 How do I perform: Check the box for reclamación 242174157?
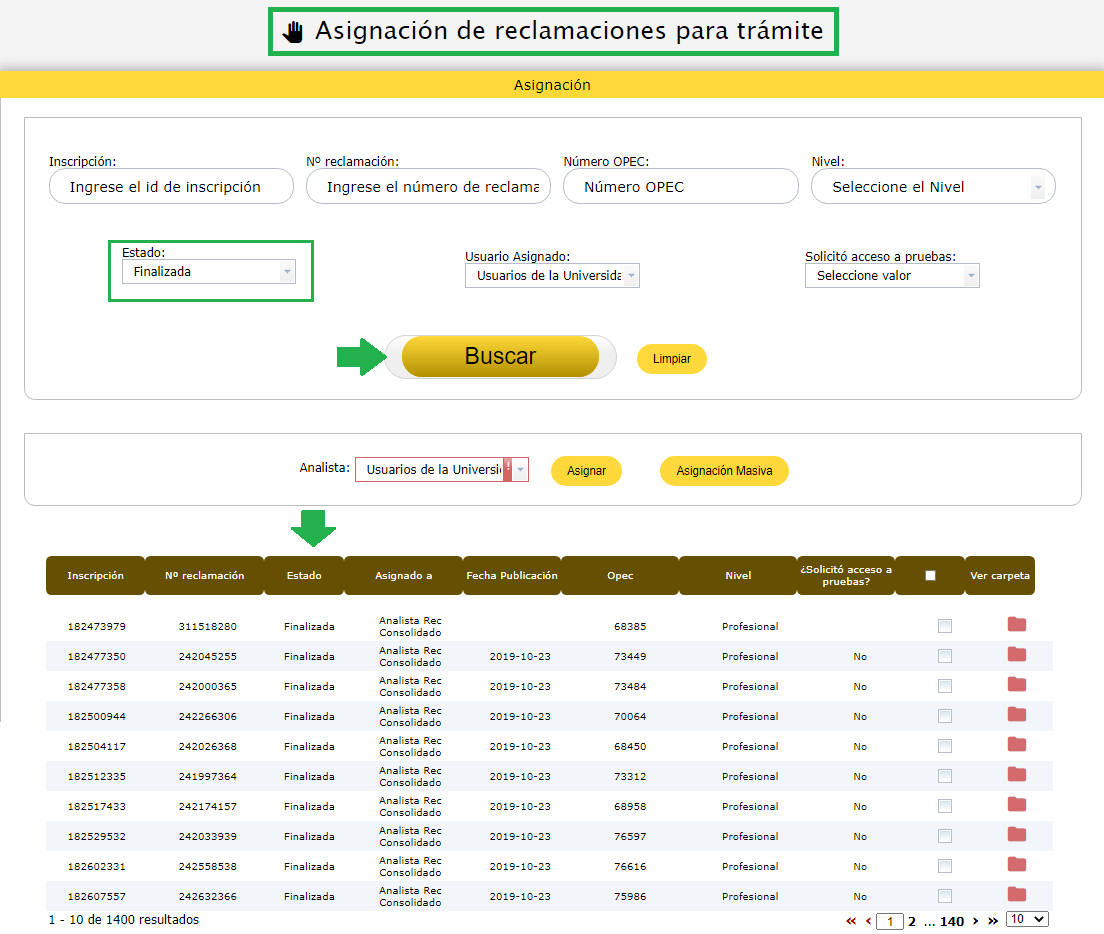944,806
